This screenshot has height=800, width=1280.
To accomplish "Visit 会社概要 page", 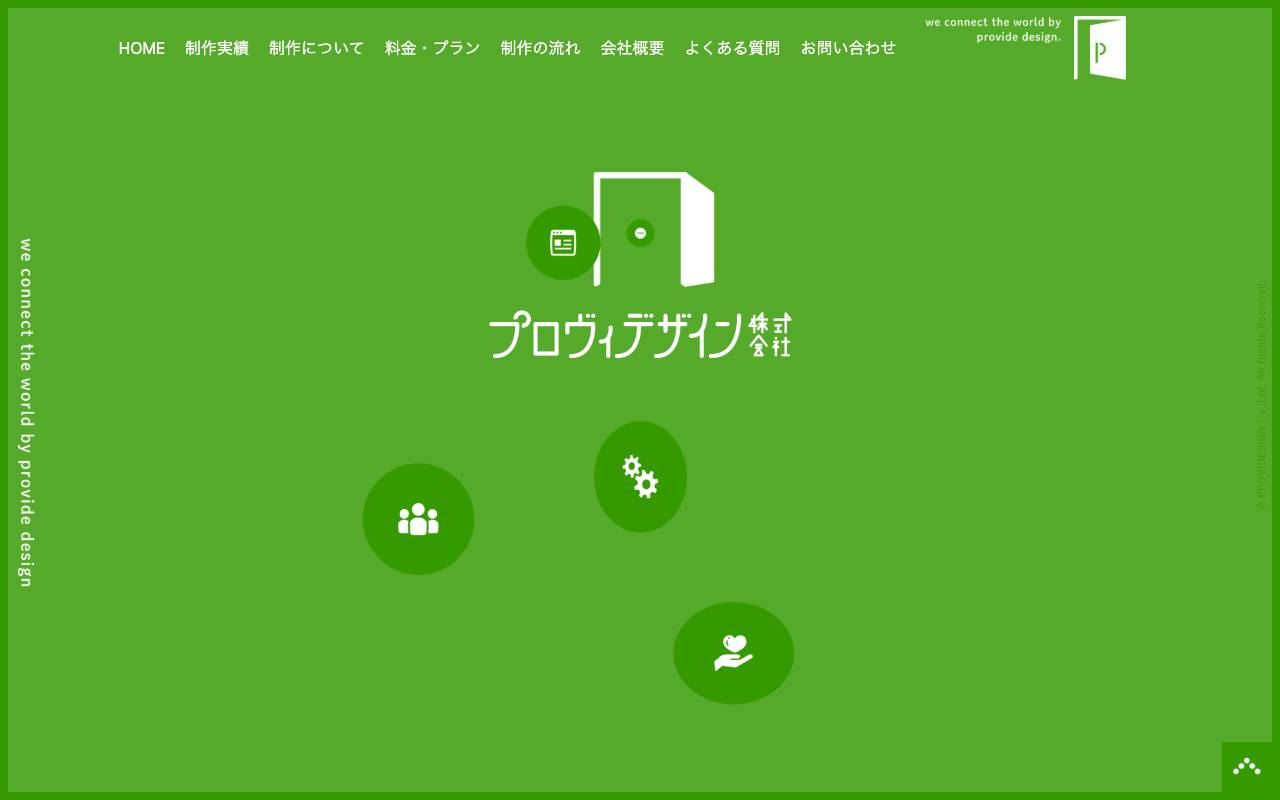I will click(x=632, y=48).
